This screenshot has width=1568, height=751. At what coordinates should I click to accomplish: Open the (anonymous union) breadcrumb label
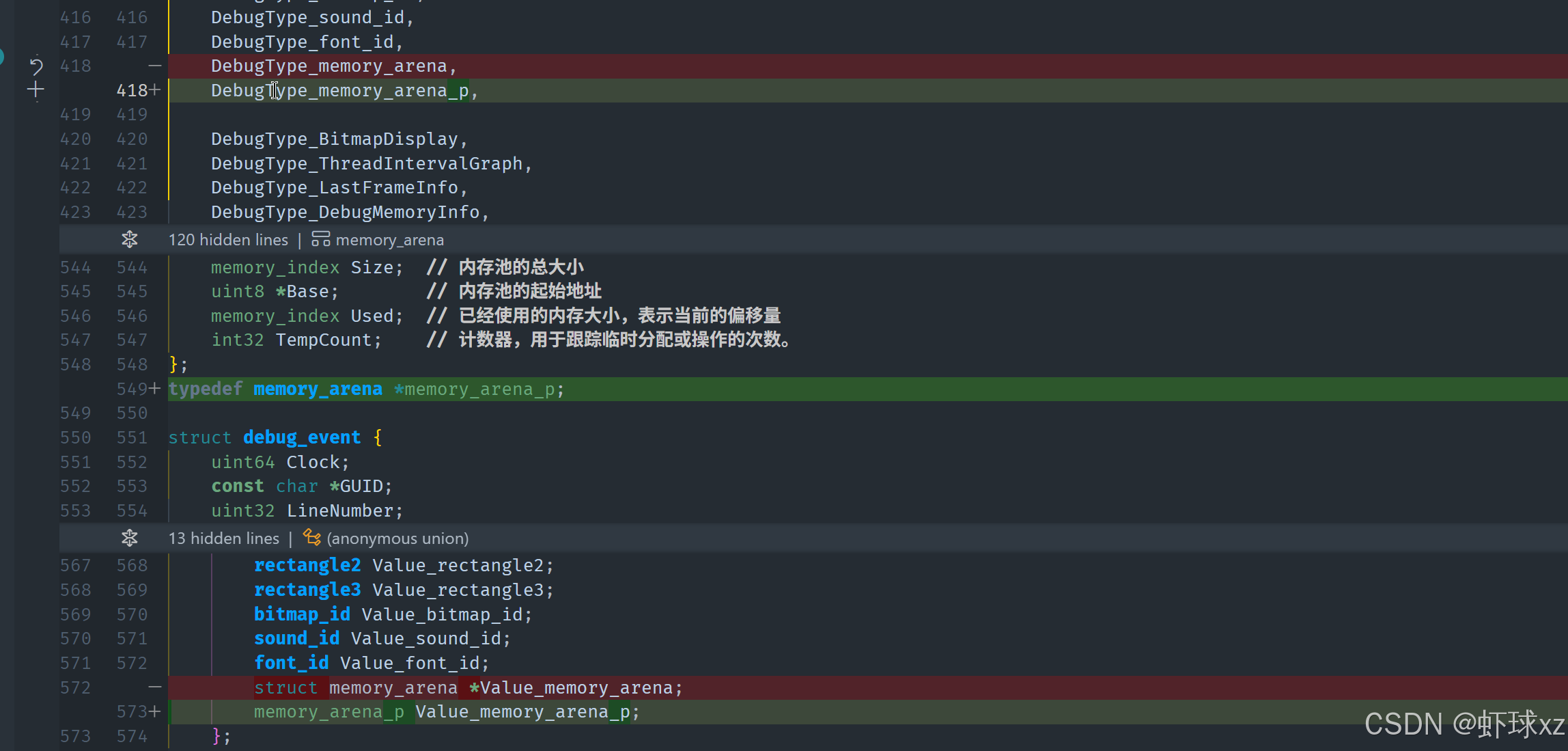click(x=397, y=538)
